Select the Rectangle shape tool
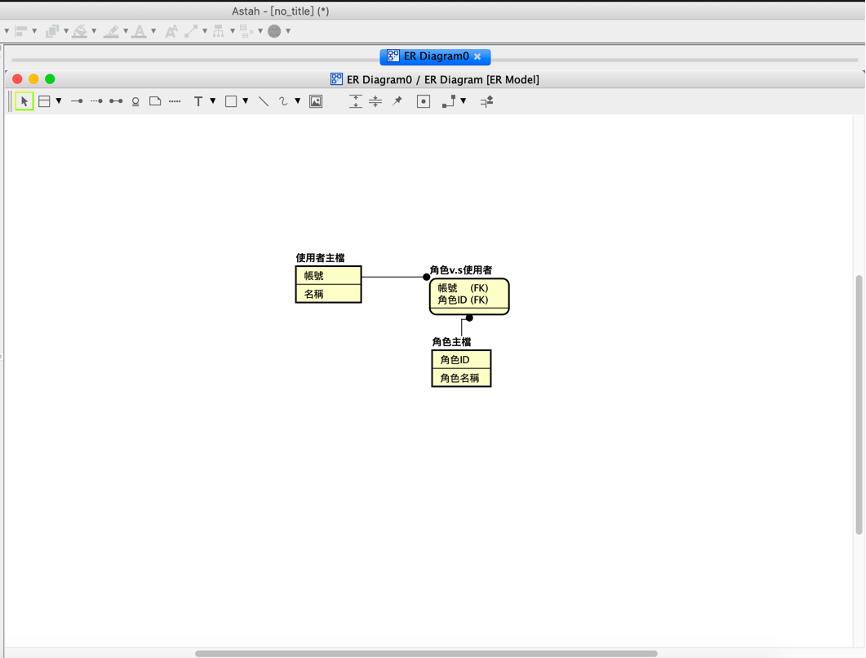866x658 pixels. pos(231,101)
